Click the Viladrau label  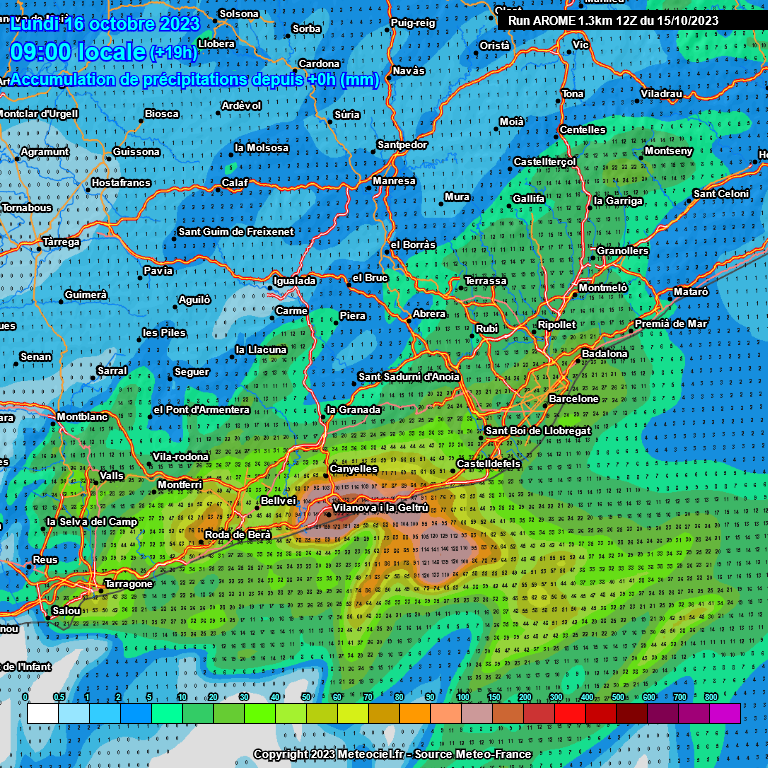point(661,94)
